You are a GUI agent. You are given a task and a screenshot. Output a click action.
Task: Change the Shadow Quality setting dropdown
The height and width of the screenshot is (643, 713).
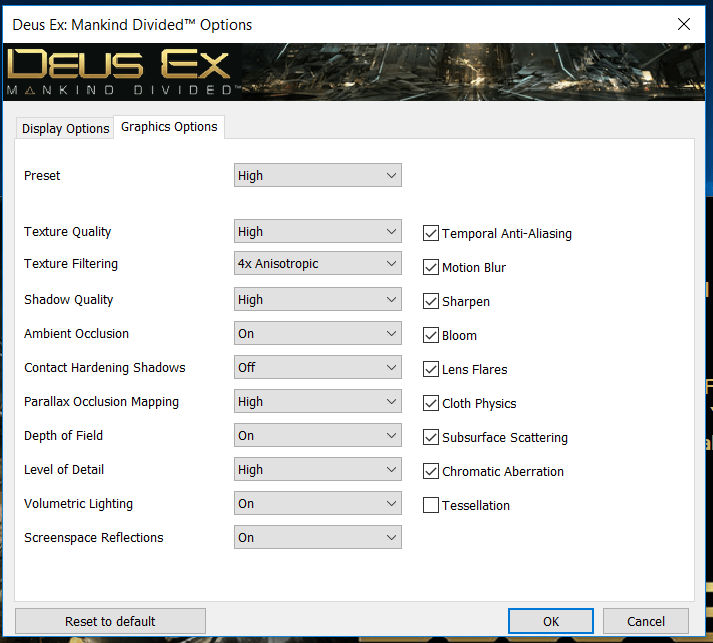(x=317, y=300)
